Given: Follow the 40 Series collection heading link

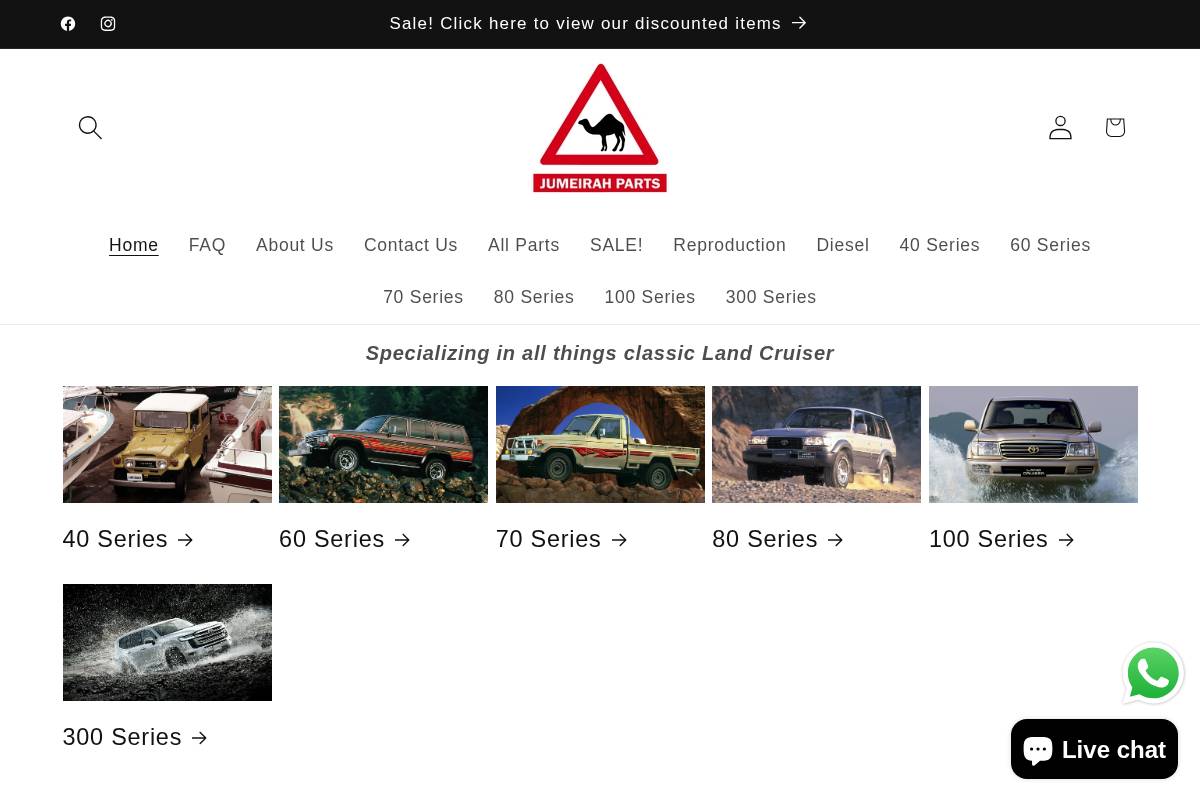Looking at the screenshot, I should click(x=130, y=539).
